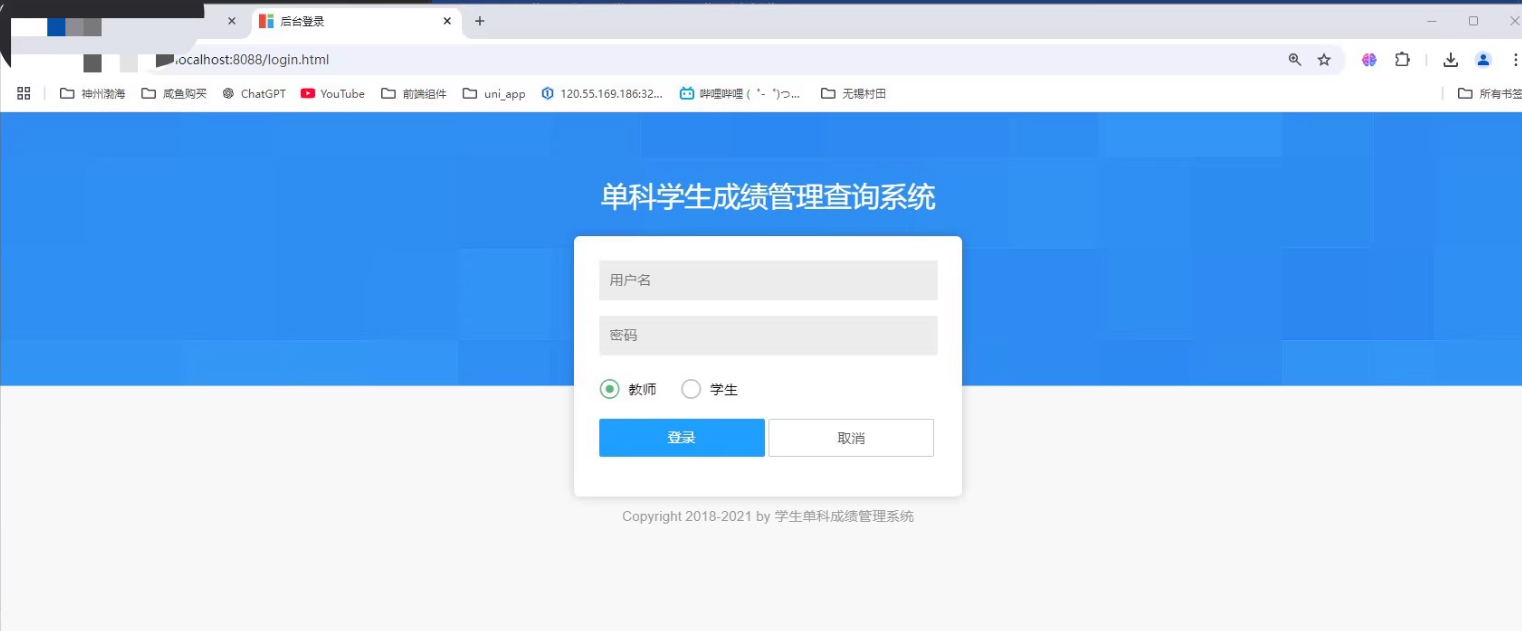Open the apps grid icon in bookmarks bar
The width and height of the screenshot is (1522, 631).
click(24, 93)
